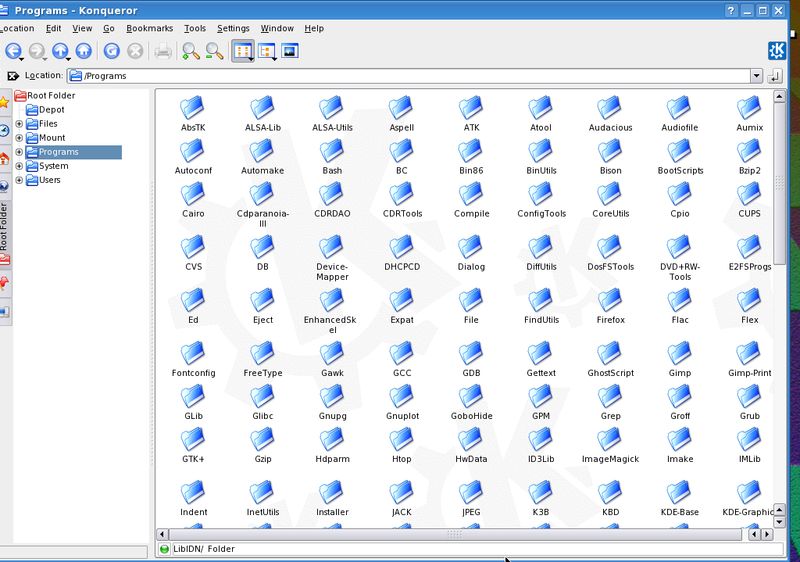Image resolution: width=800 pixels, height=562 pixels.
Task: Open the Window menu
Action: coord(277,29)
